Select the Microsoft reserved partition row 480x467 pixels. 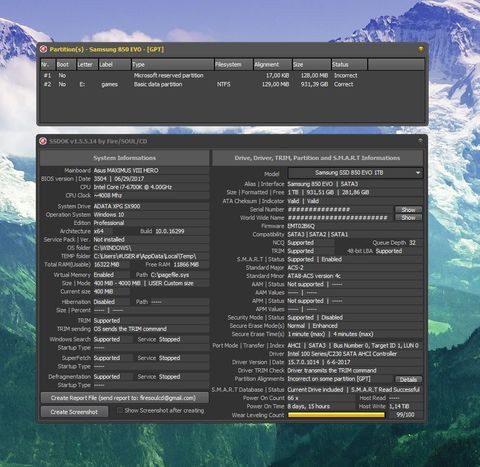232,76
